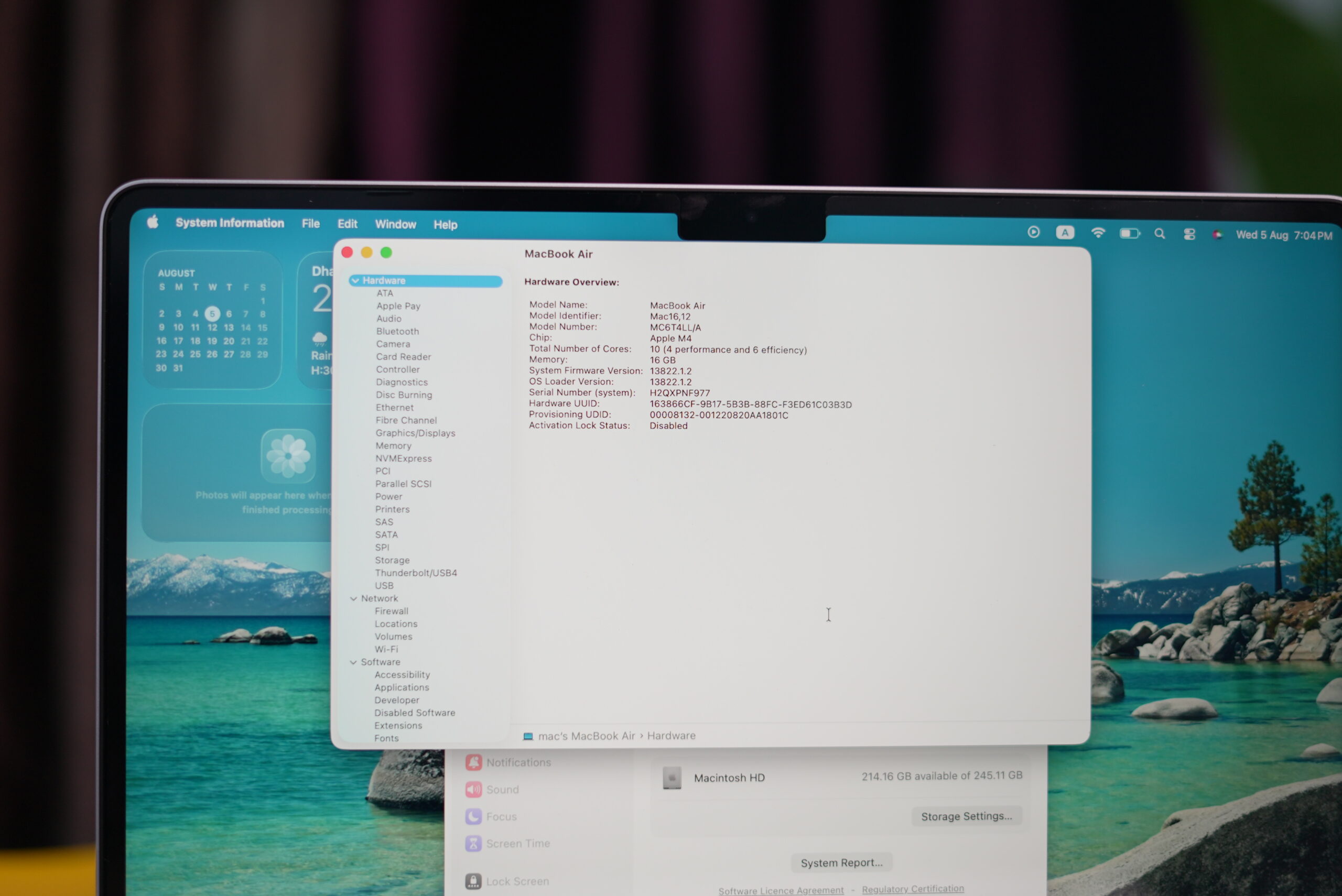Open the Software Licence Agreement link
Viewport: 1342px width, 896px height.
coord(781,891)
